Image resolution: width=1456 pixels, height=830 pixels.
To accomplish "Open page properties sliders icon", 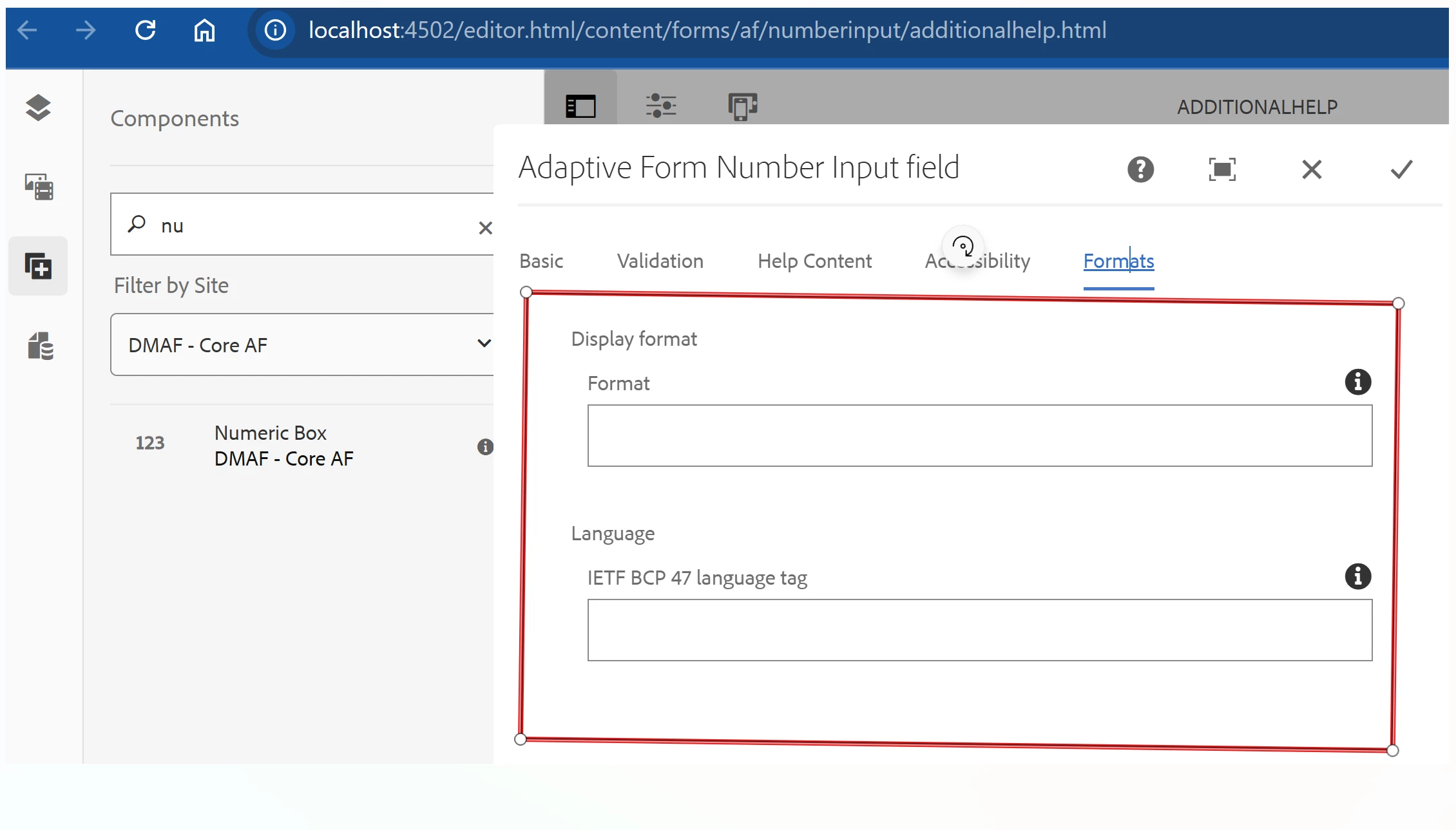I will 660,105.
